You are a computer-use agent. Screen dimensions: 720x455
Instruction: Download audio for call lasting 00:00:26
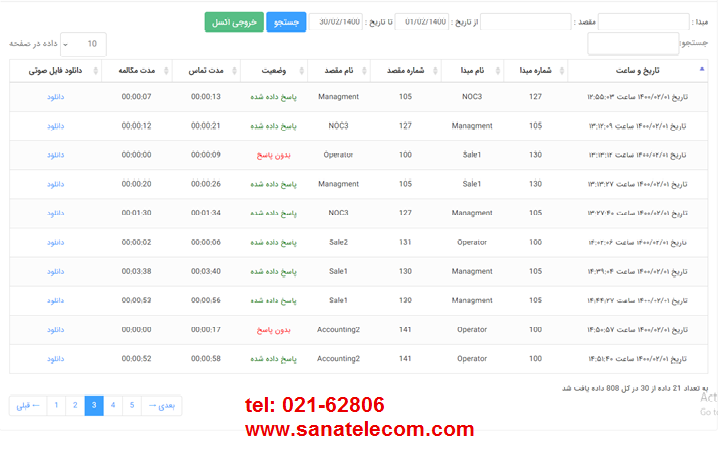click(x=56, y=184)
